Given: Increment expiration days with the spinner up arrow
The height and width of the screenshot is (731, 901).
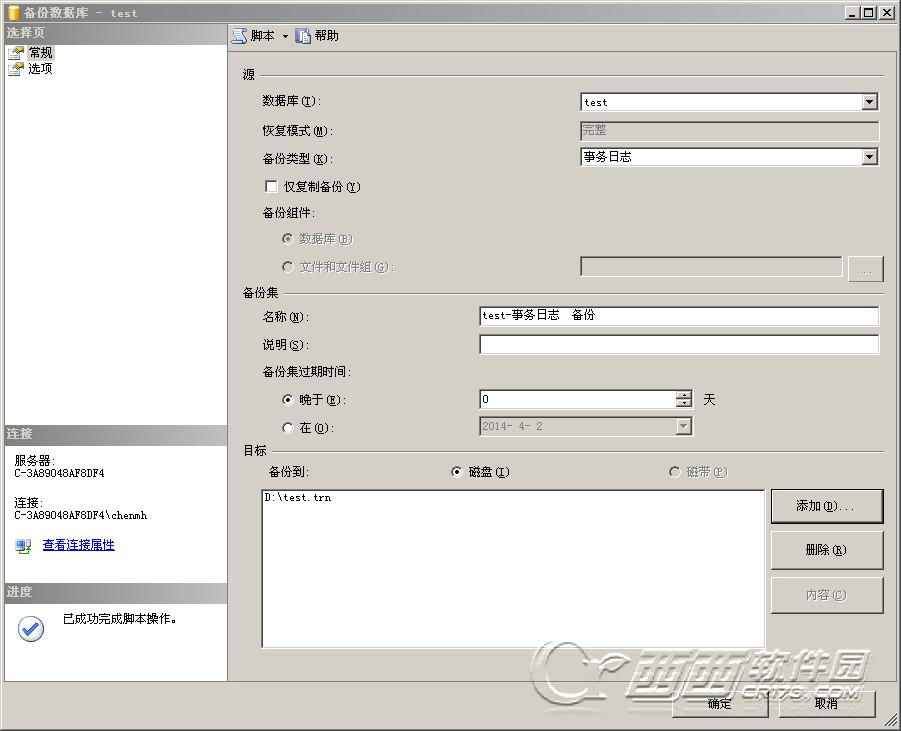Looking at the screenshot, I should tap(684, 393).
